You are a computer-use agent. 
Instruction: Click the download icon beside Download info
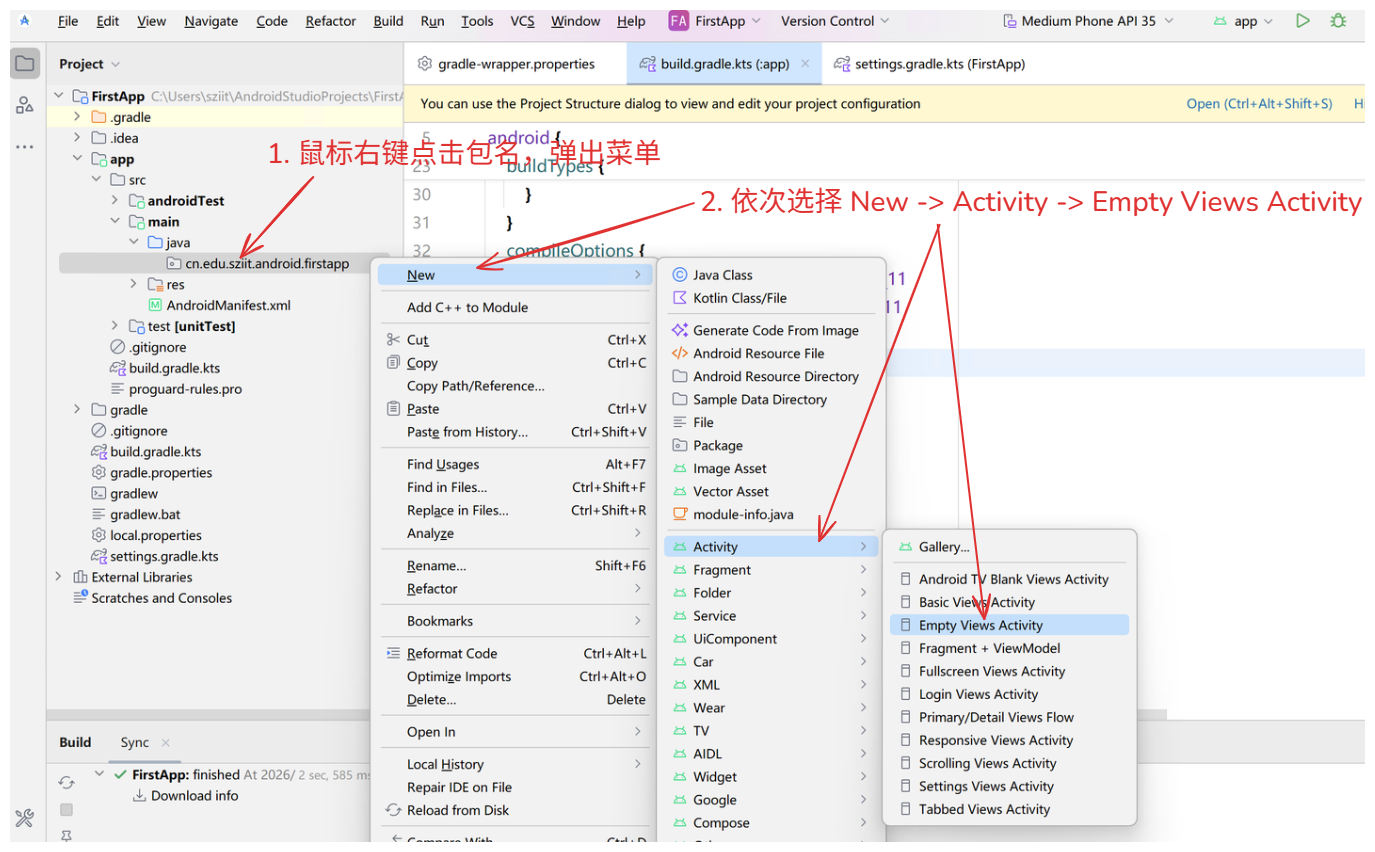tap(140, 796)
